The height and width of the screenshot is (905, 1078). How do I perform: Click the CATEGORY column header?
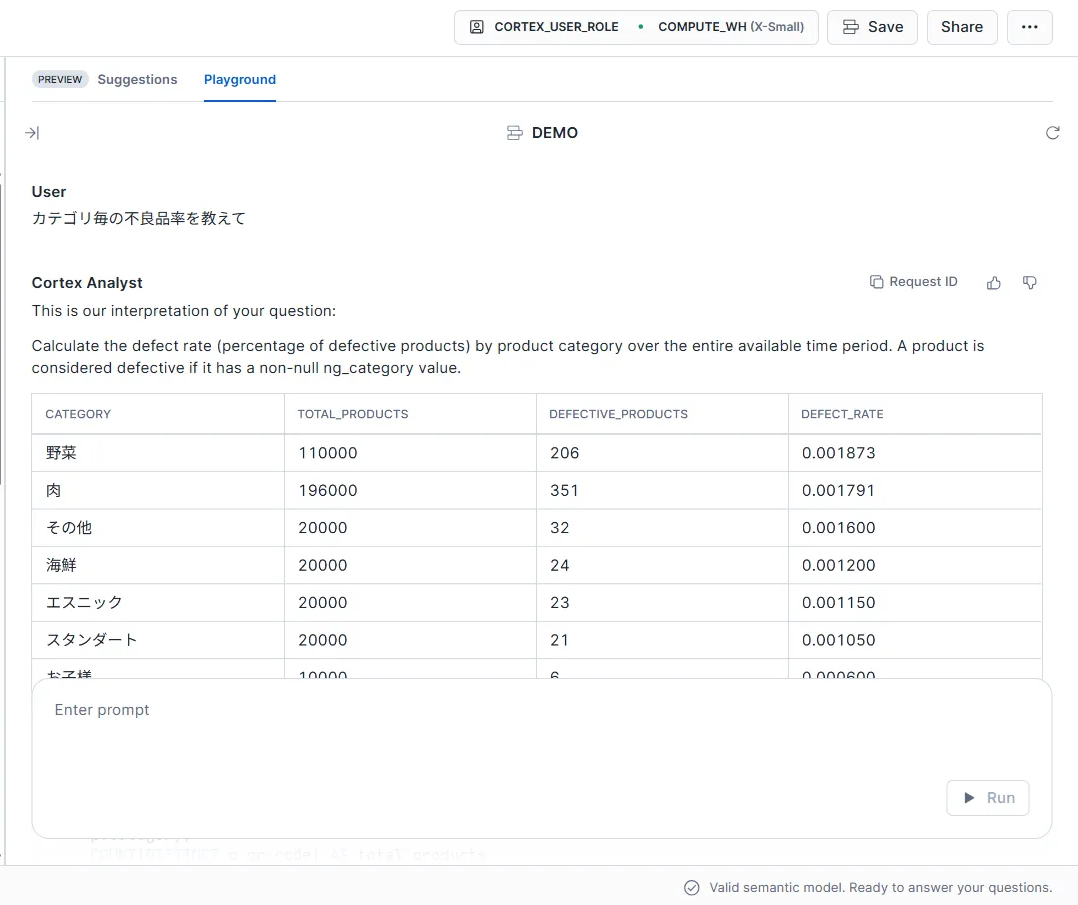(x=79, y=414)
